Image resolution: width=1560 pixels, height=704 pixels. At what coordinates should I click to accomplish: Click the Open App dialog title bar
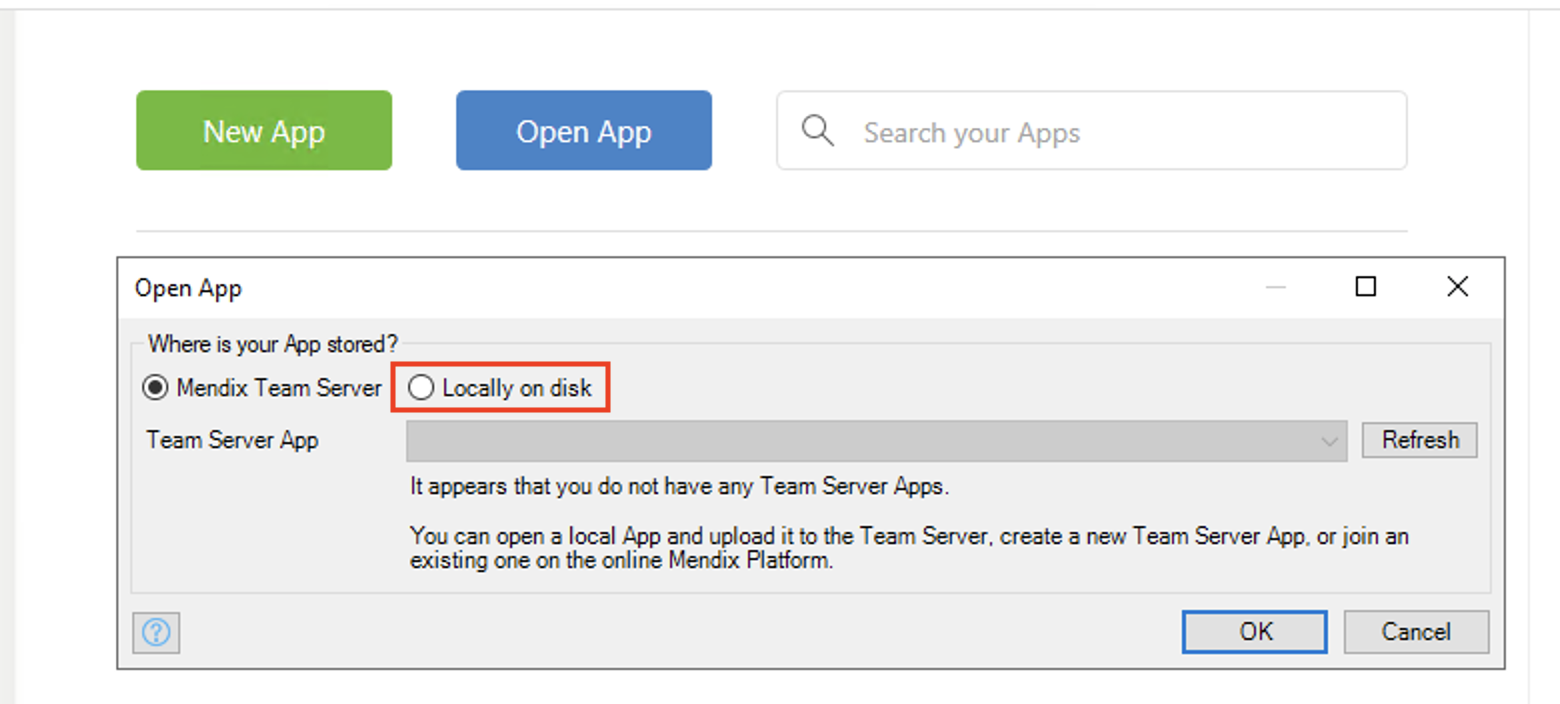[700, 288]
